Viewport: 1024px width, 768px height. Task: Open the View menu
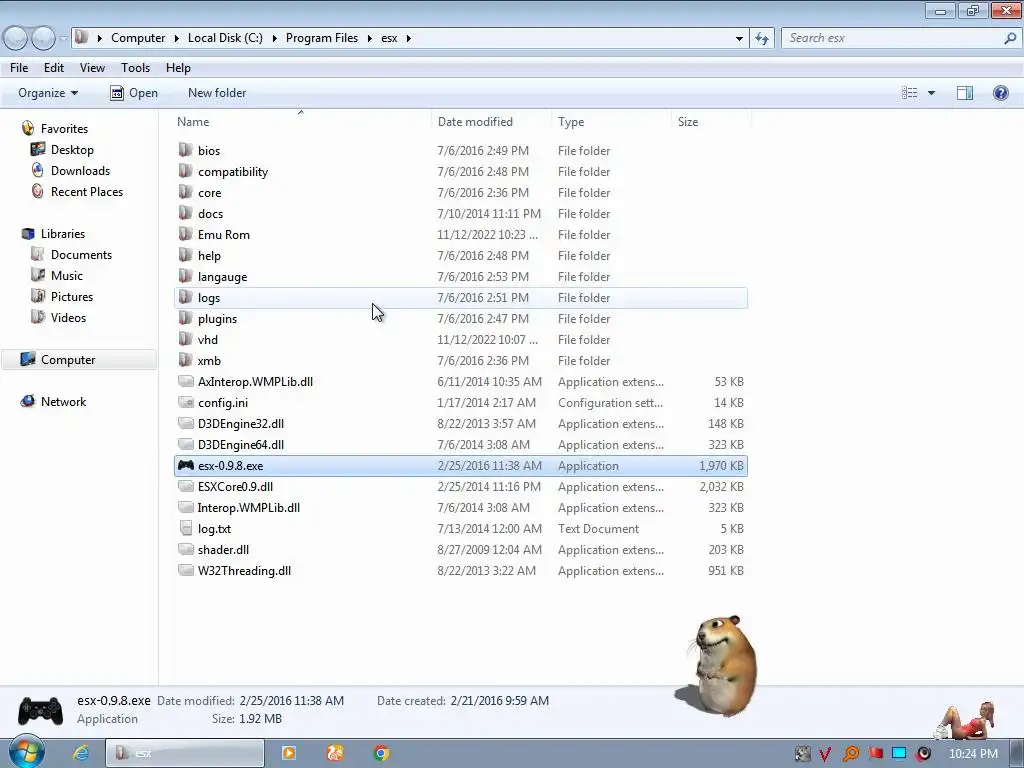[x=92, y=67]
